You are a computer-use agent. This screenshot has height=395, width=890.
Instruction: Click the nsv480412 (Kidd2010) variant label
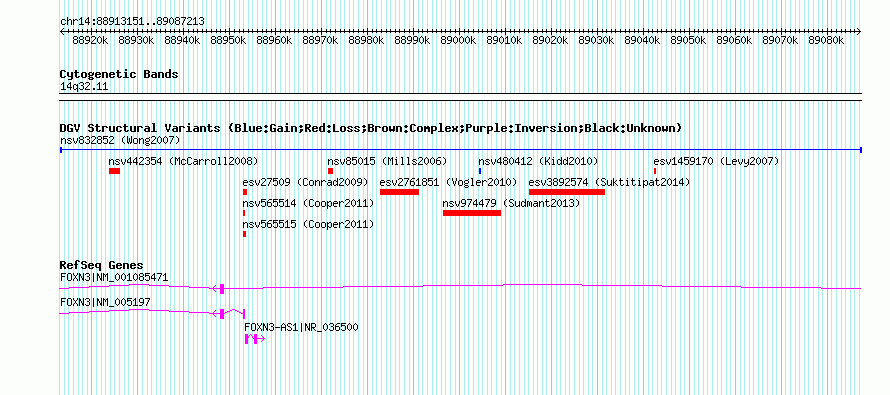pos(538,162)
